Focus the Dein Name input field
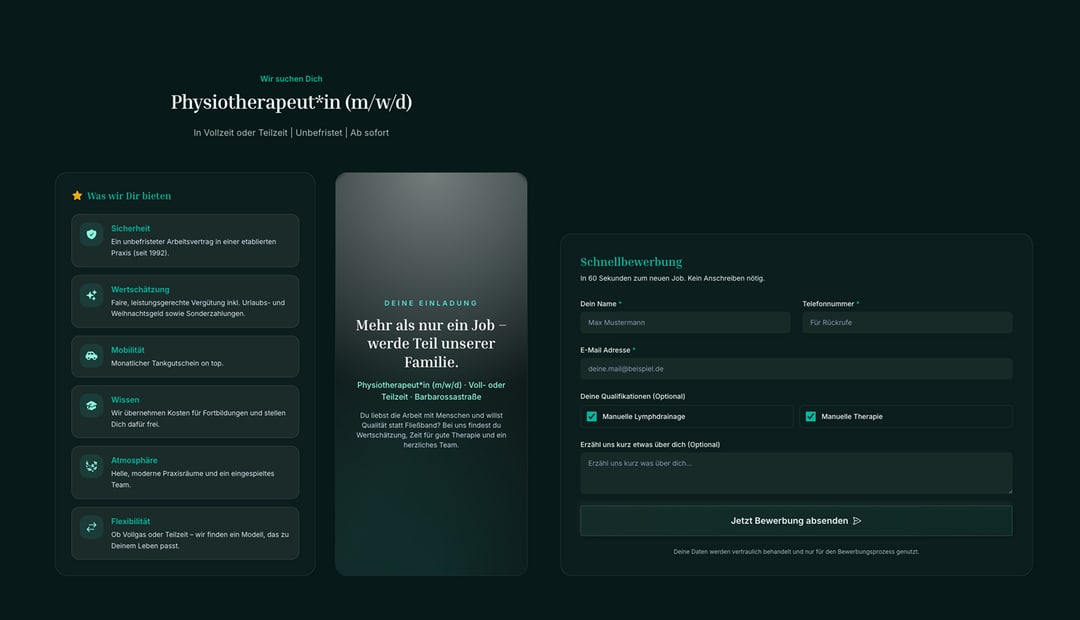The height and width of the screenshot is (620, 1080). (684, 323)
